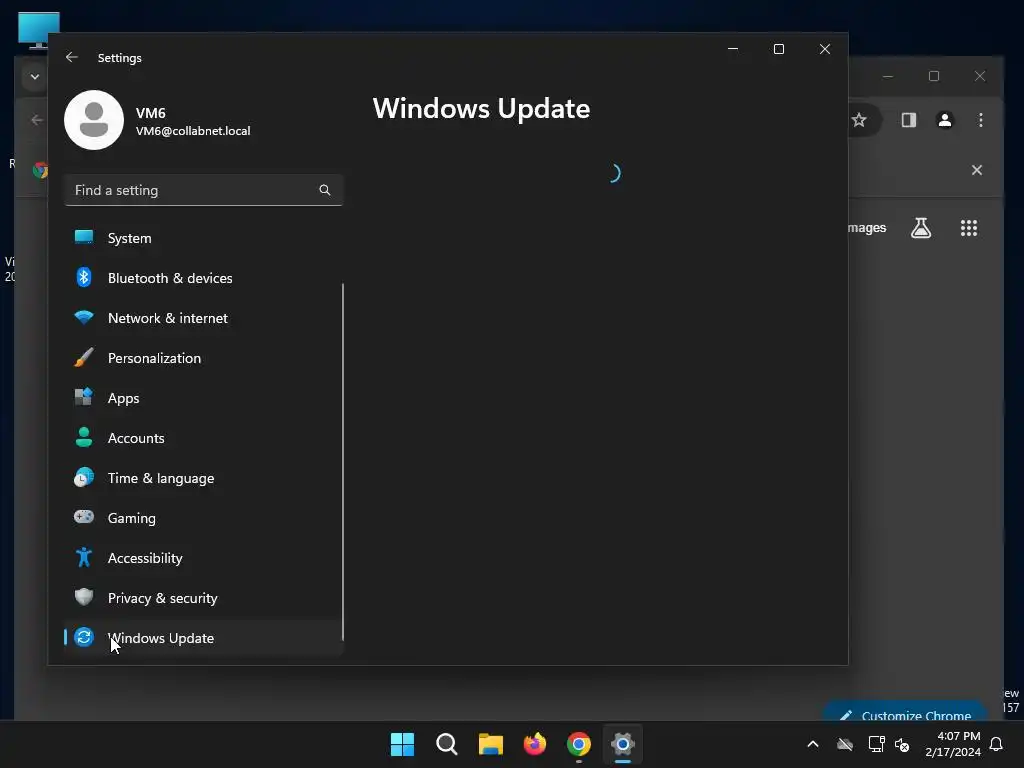This screenshot has width=1024, height=768.
Task: Minimize the Settings window
Action: (733, 49)
